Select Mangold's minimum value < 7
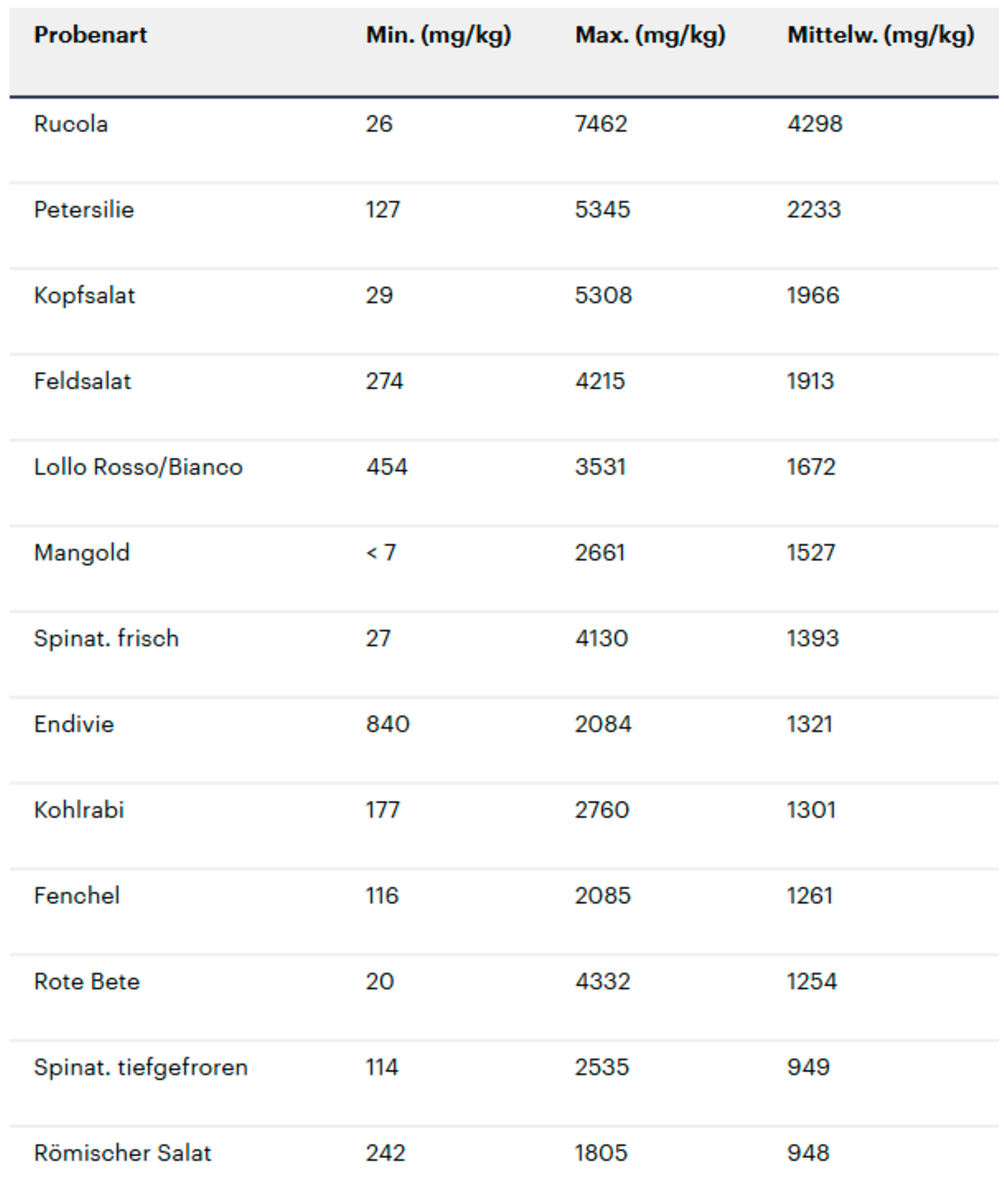The height and width of the screenshot is (1204, 1004). [381, 553]
